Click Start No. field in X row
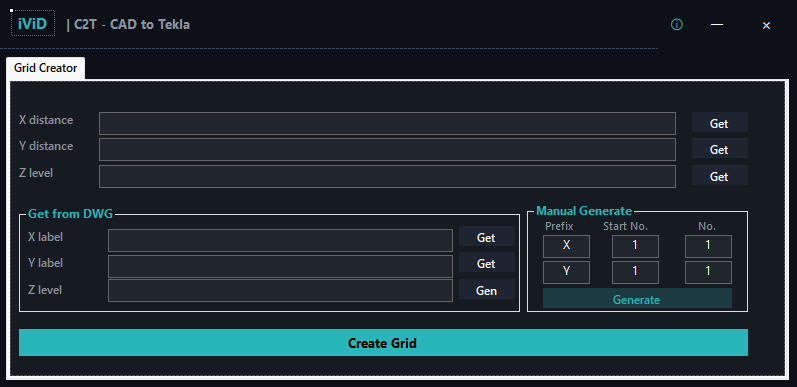This screenshot has height=387, width=797. [x=635, y=246]
